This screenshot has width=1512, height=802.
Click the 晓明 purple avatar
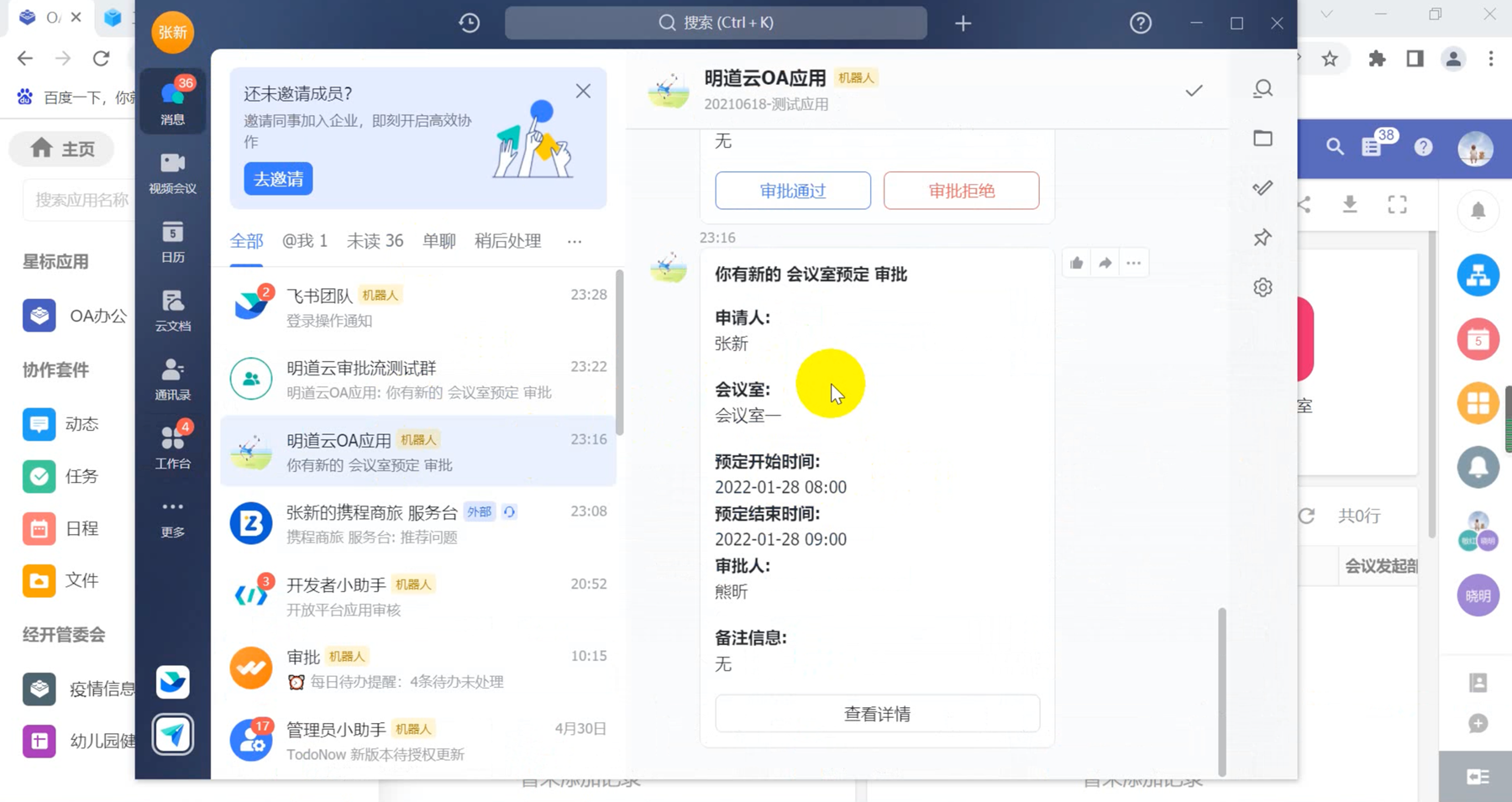tap(1478, 595)
